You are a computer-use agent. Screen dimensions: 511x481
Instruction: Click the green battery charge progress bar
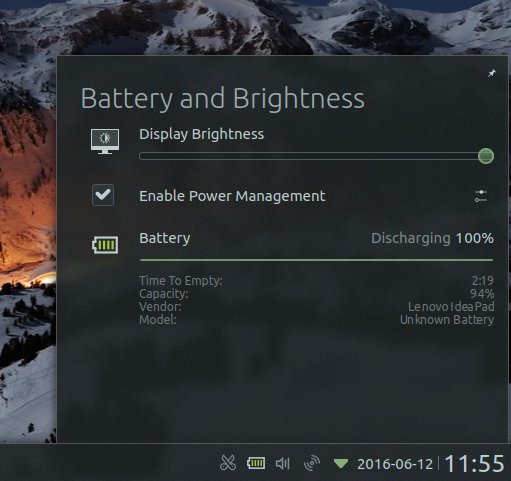[x=316, y=260]
